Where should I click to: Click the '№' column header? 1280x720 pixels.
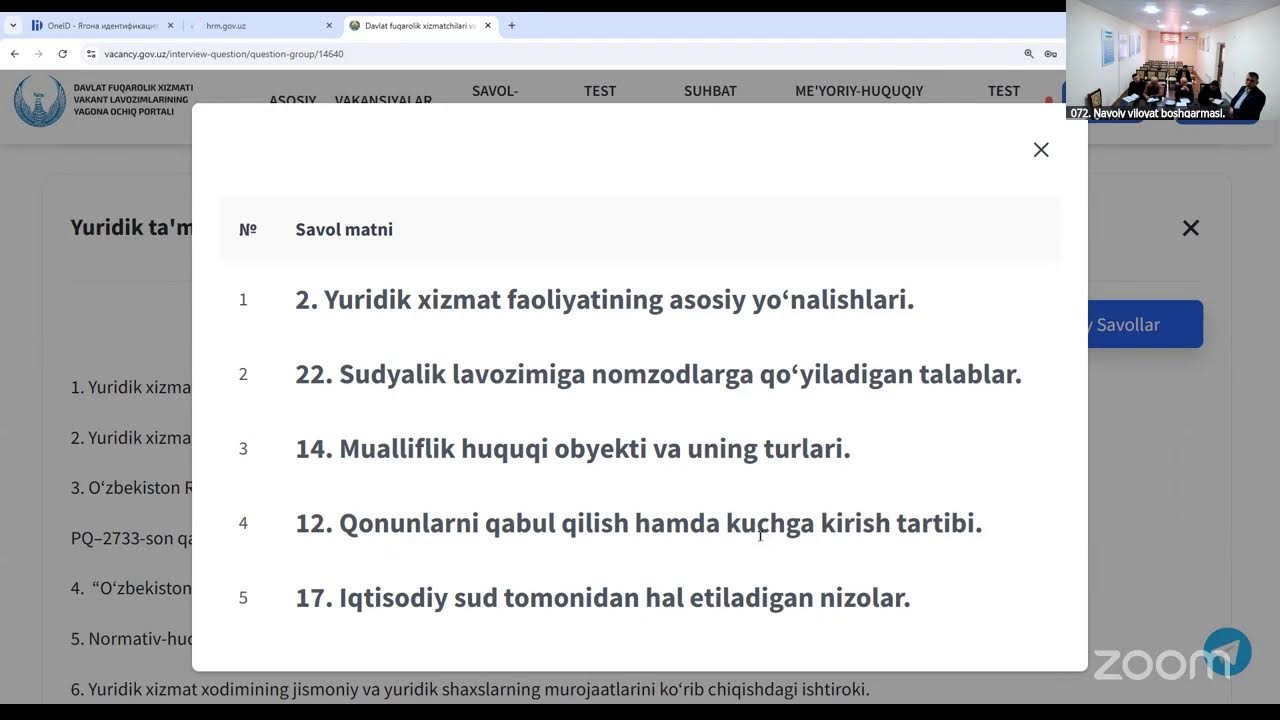click(x=248, y=229)
